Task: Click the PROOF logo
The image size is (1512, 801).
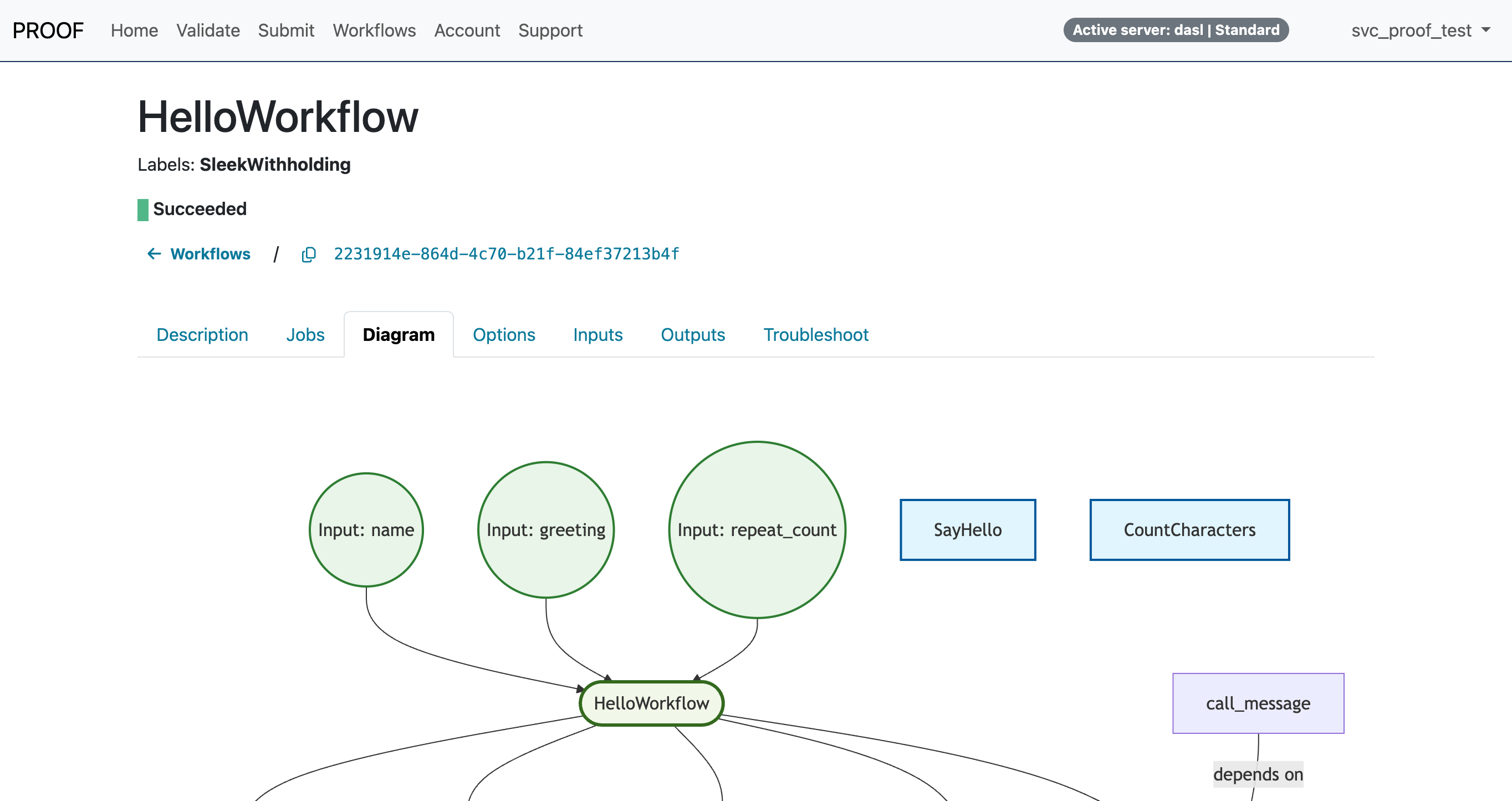Action: coord(48,30)
